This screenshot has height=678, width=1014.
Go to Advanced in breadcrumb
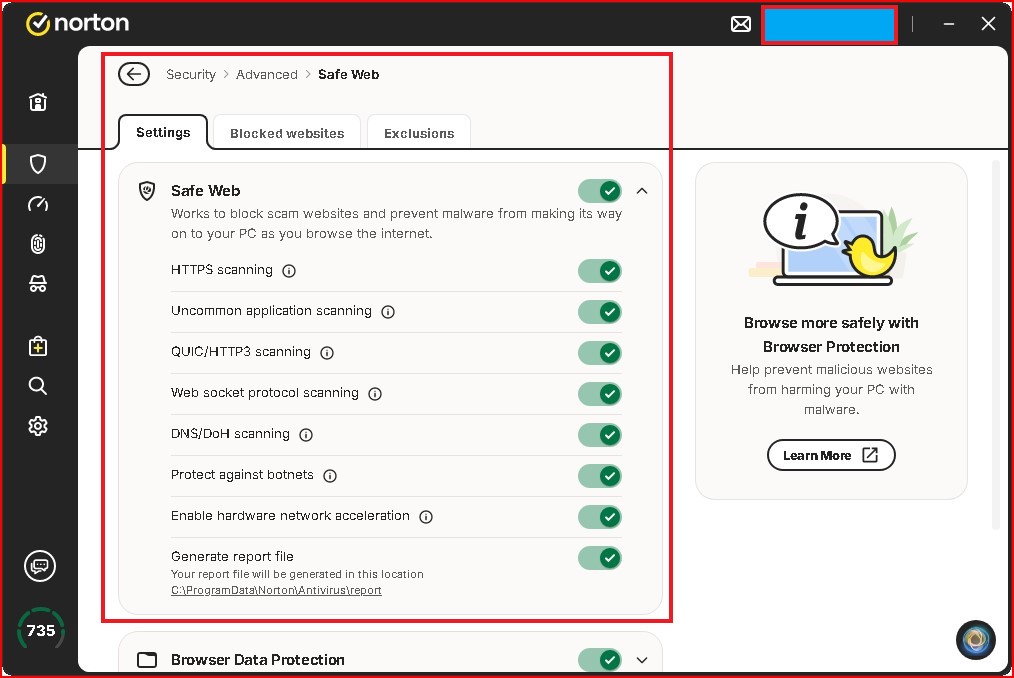point(266,74)
